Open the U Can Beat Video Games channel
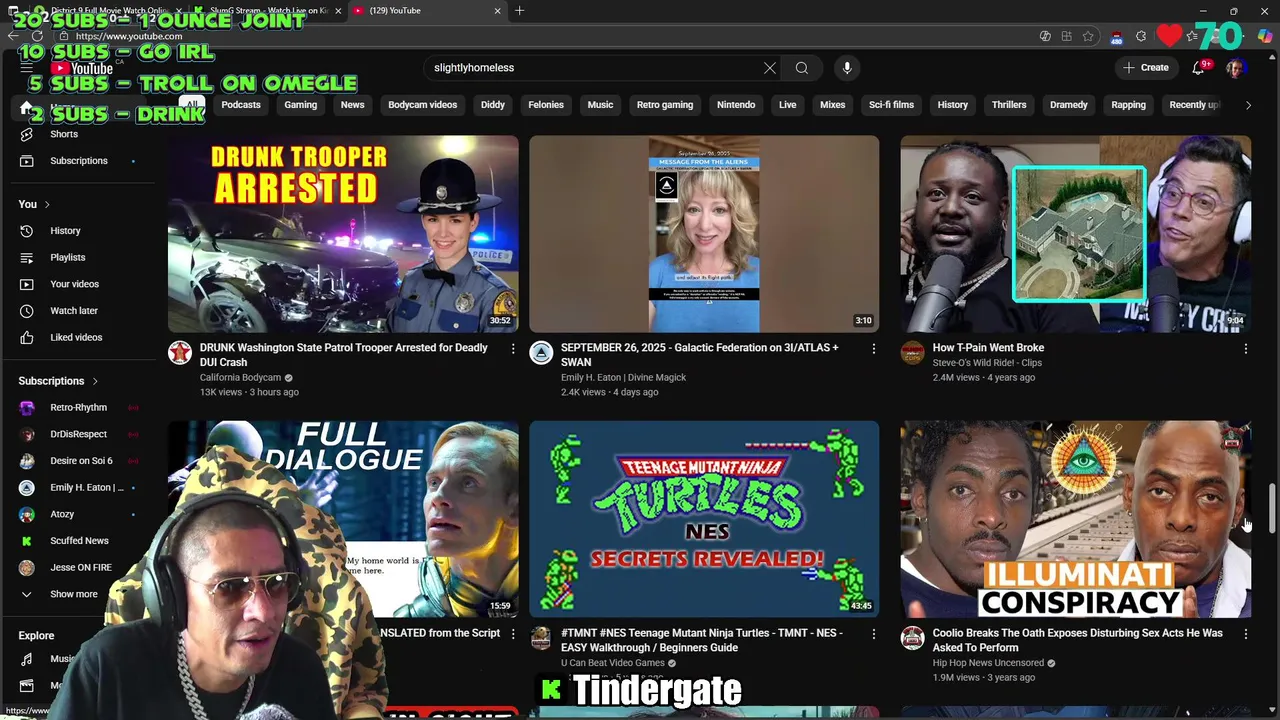 [x=613, y=663]
